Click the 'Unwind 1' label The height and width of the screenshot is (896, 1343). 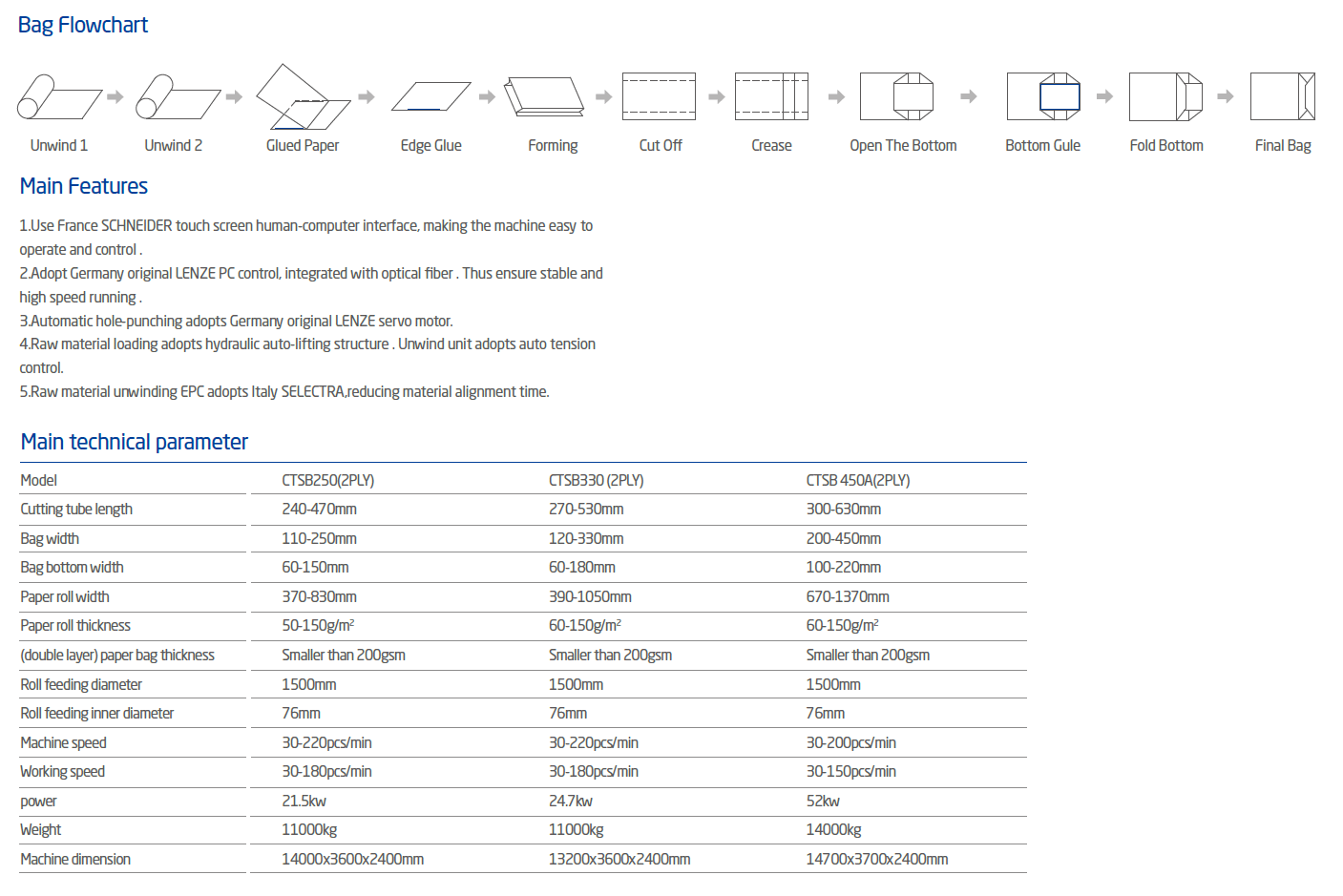tap(59, 145)
